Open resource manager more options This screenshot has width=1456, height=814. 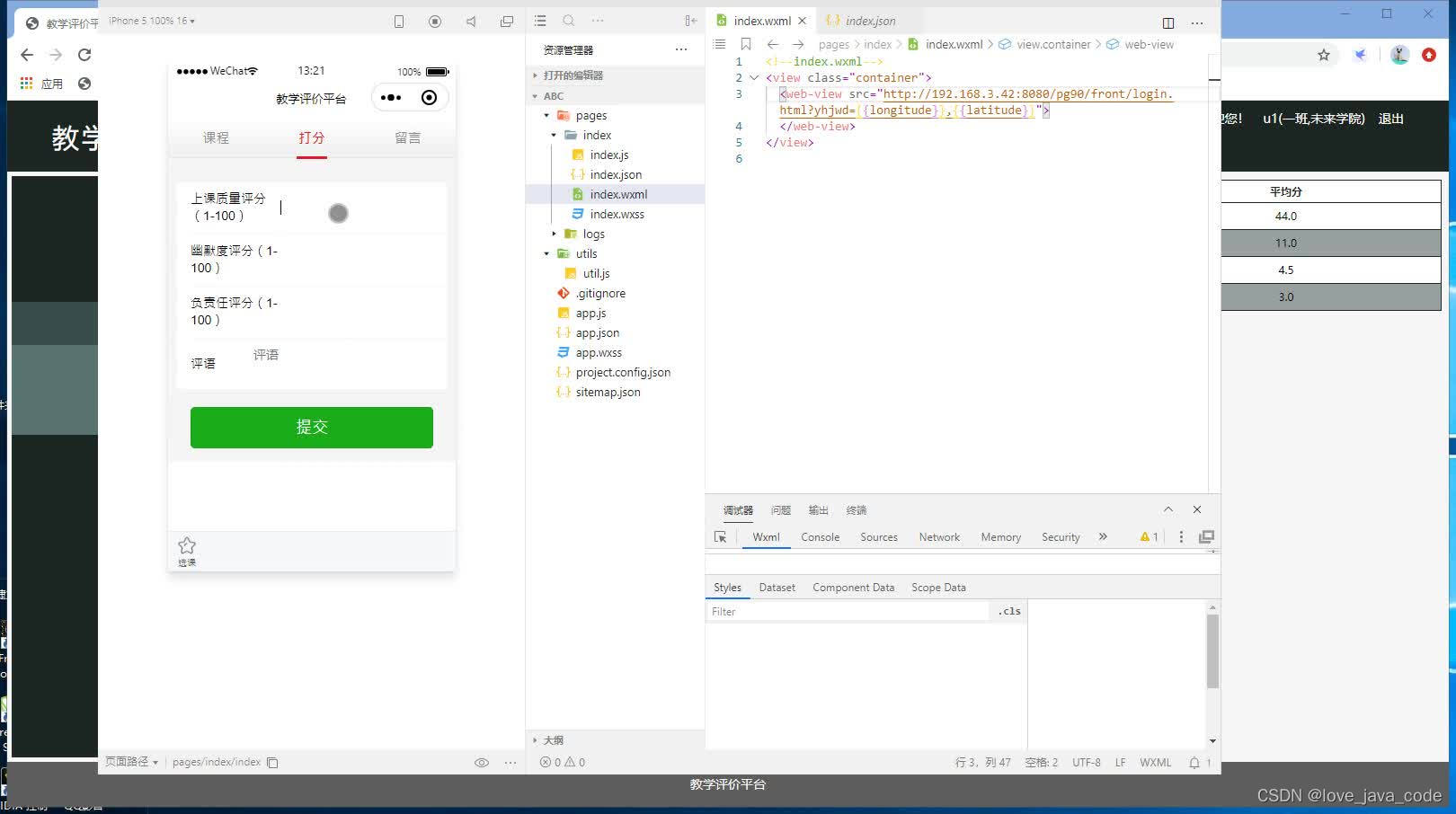(681, 49)
